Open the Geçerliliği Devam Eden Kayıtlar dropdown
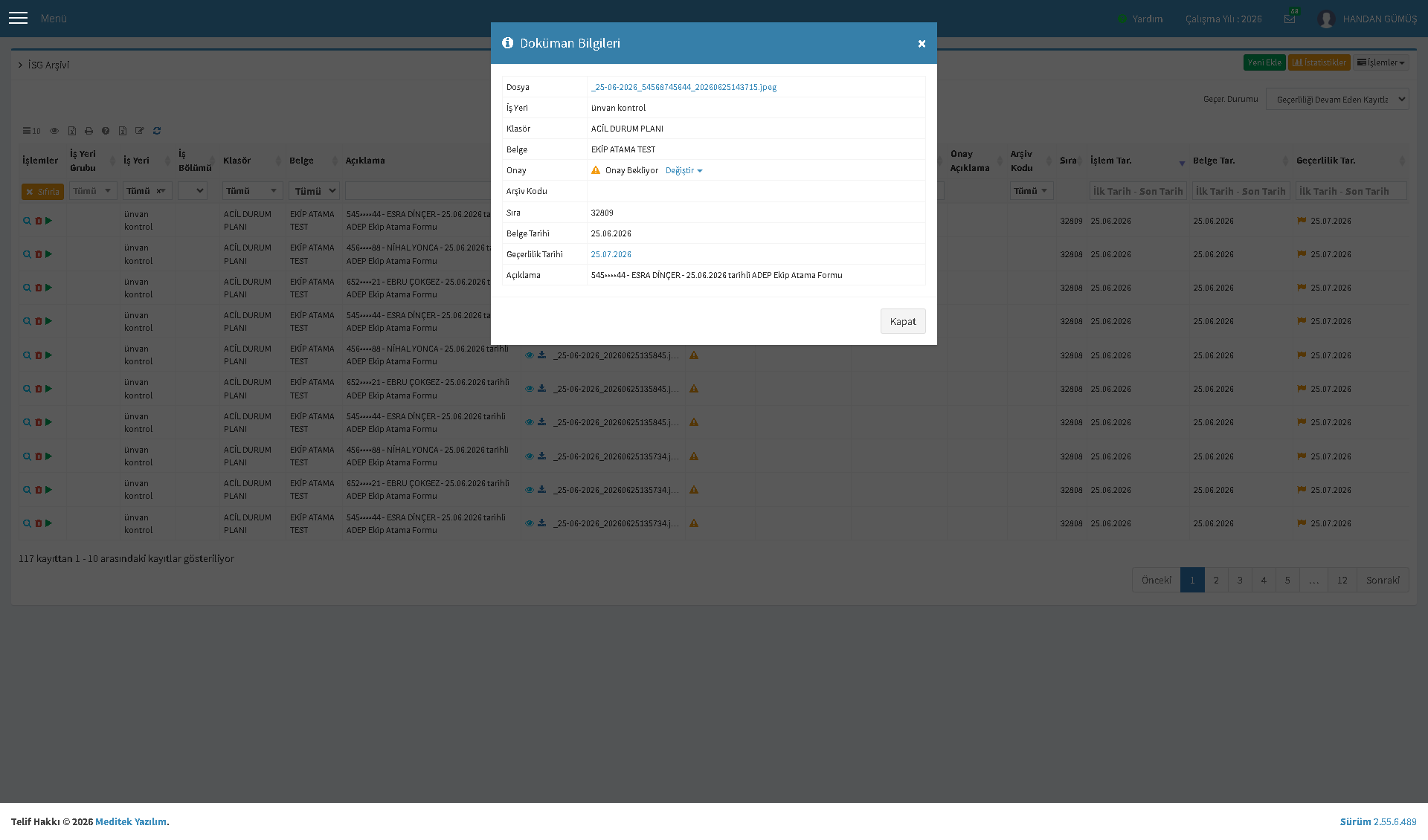 1337,99
